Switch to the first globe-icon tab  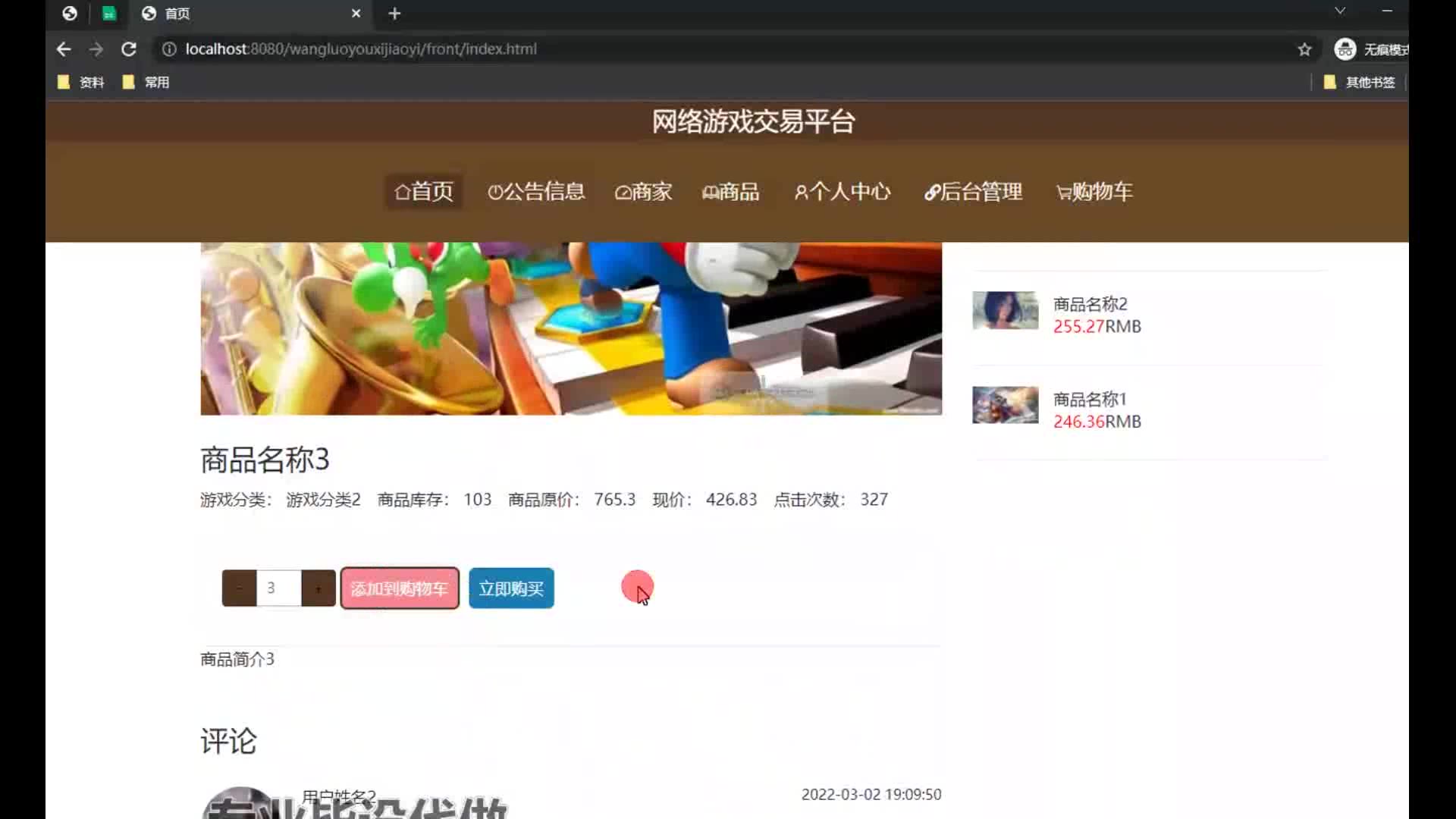70,14
